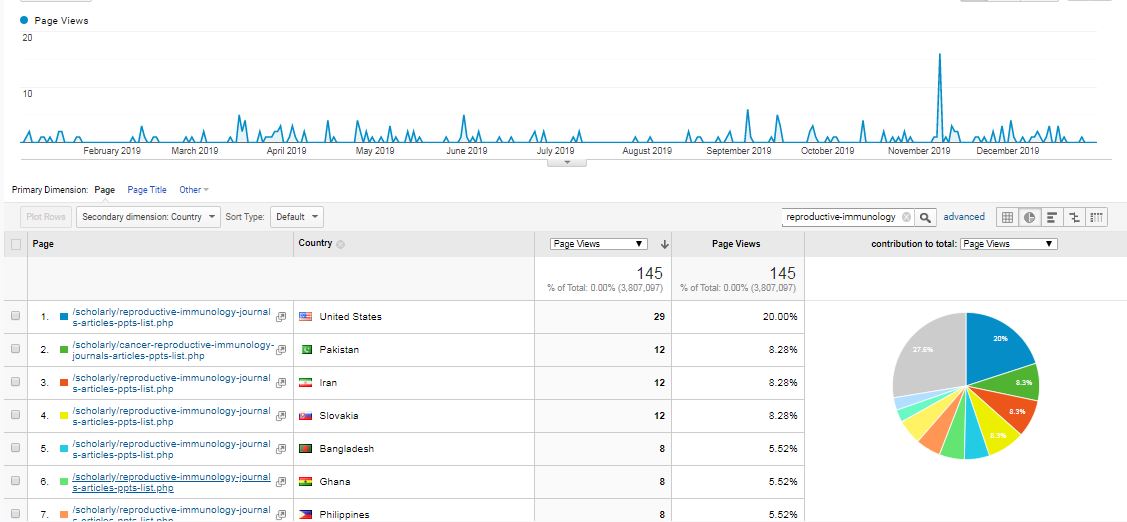Select the comparison view icon

tap(1074, 217)
